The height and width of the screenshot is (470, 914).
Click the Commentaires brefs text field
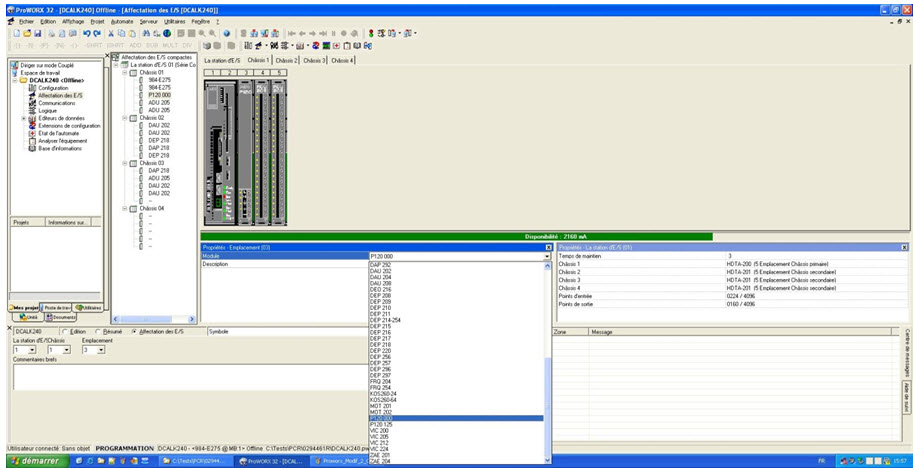point(190,377)
